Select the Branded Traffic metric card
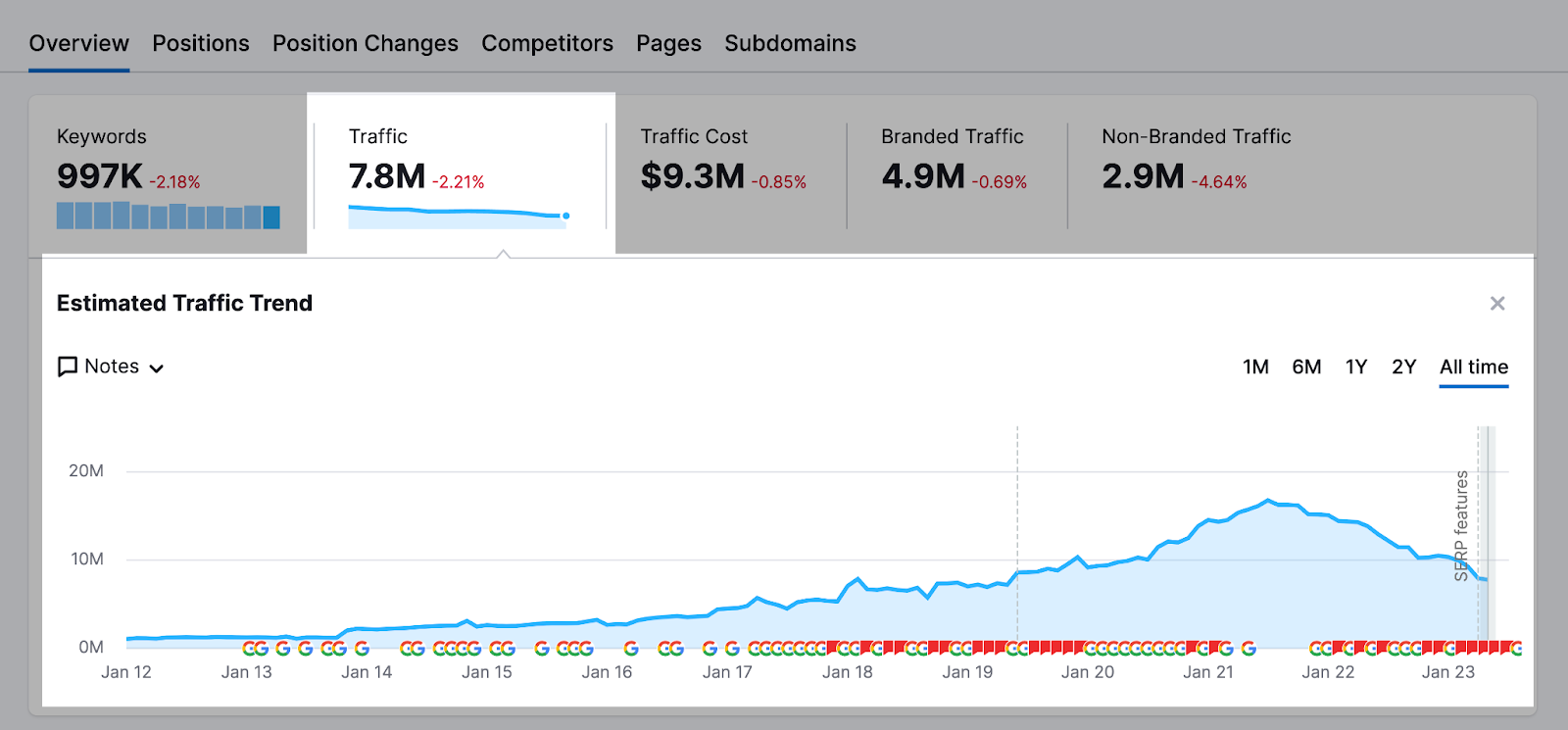The height and width of the screenshot is (730, 1568). coord(955,174)
